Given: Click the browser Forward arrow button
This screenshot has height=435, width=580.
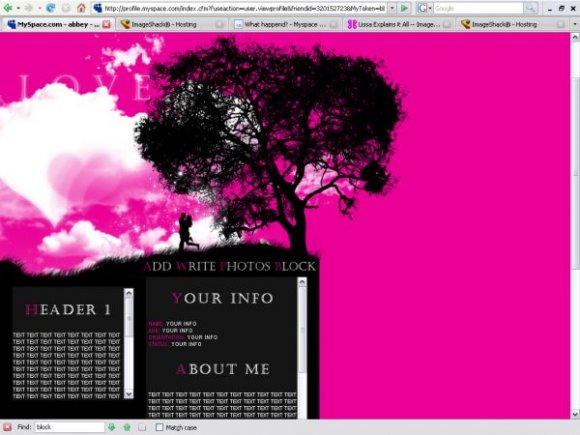Looking at the screenshot, I should click(x=29, y=8).
